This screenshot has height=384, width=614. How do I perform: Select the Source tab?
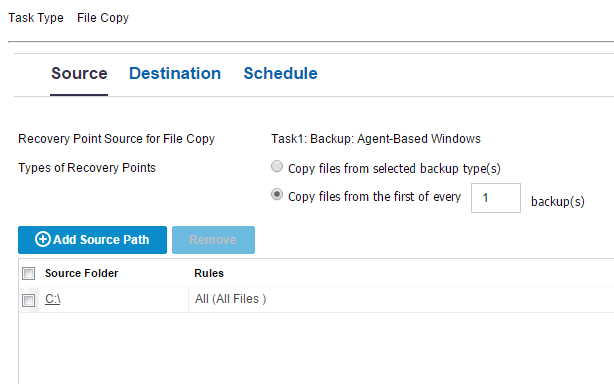pos(79,74)
